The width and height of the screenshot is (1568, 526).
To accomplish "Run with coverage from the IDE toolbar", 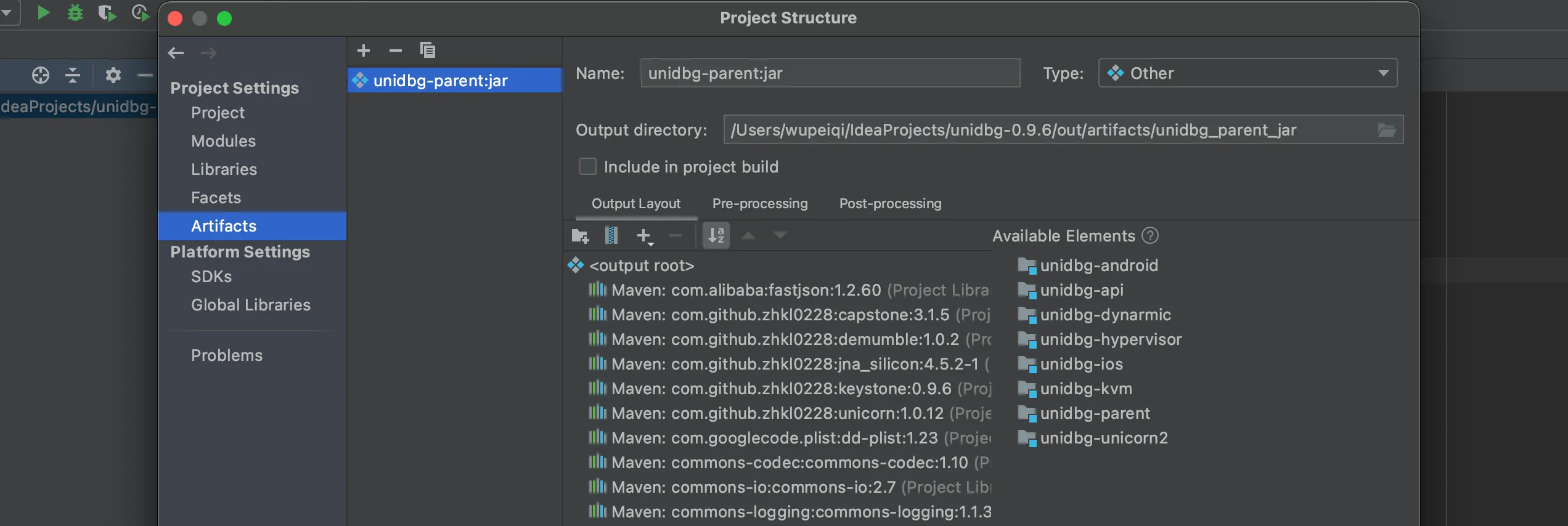I will pos(107,12).
